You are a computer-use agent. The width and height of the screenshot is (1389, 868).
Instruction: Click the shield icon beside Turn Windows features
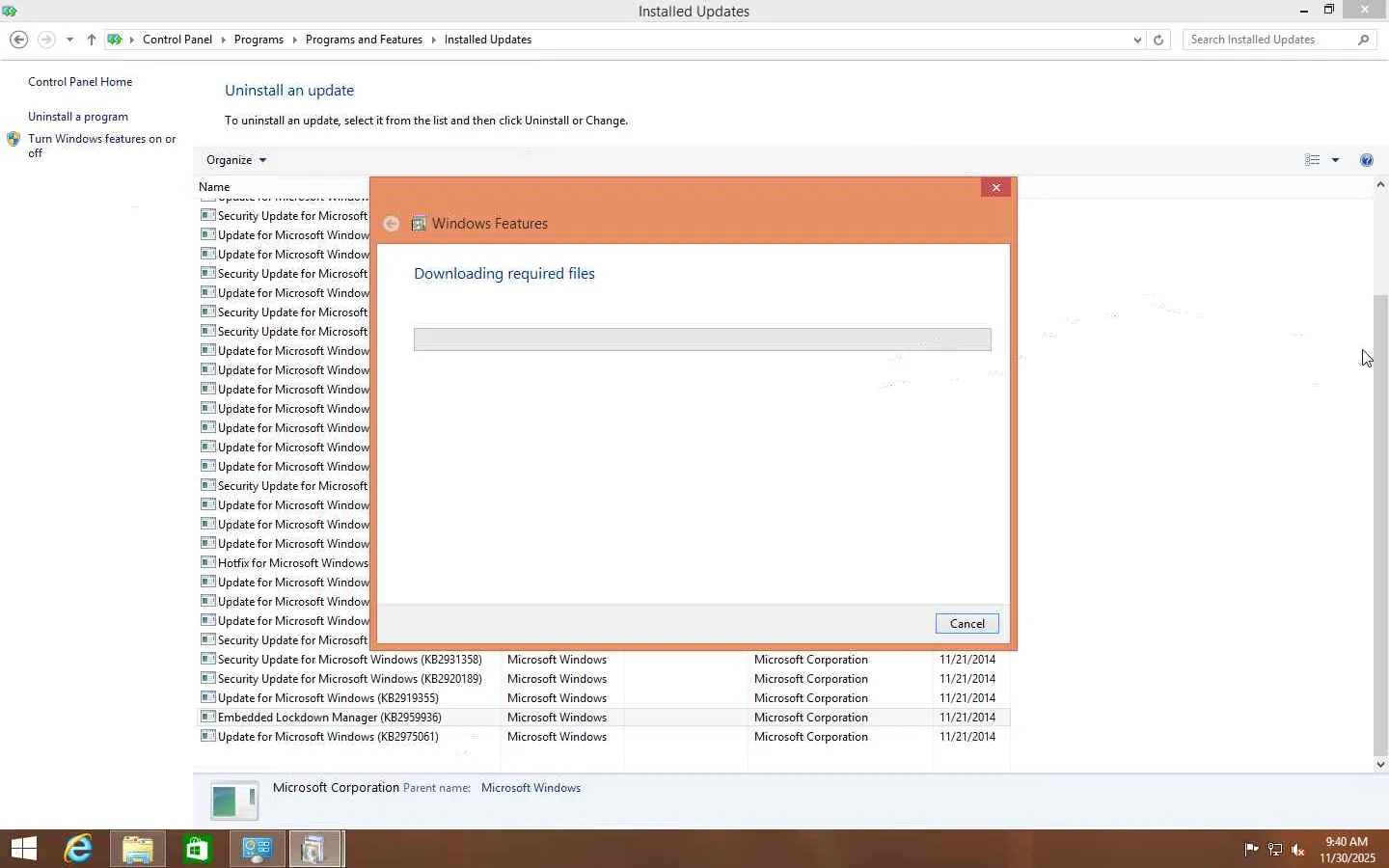click(14, 139)
